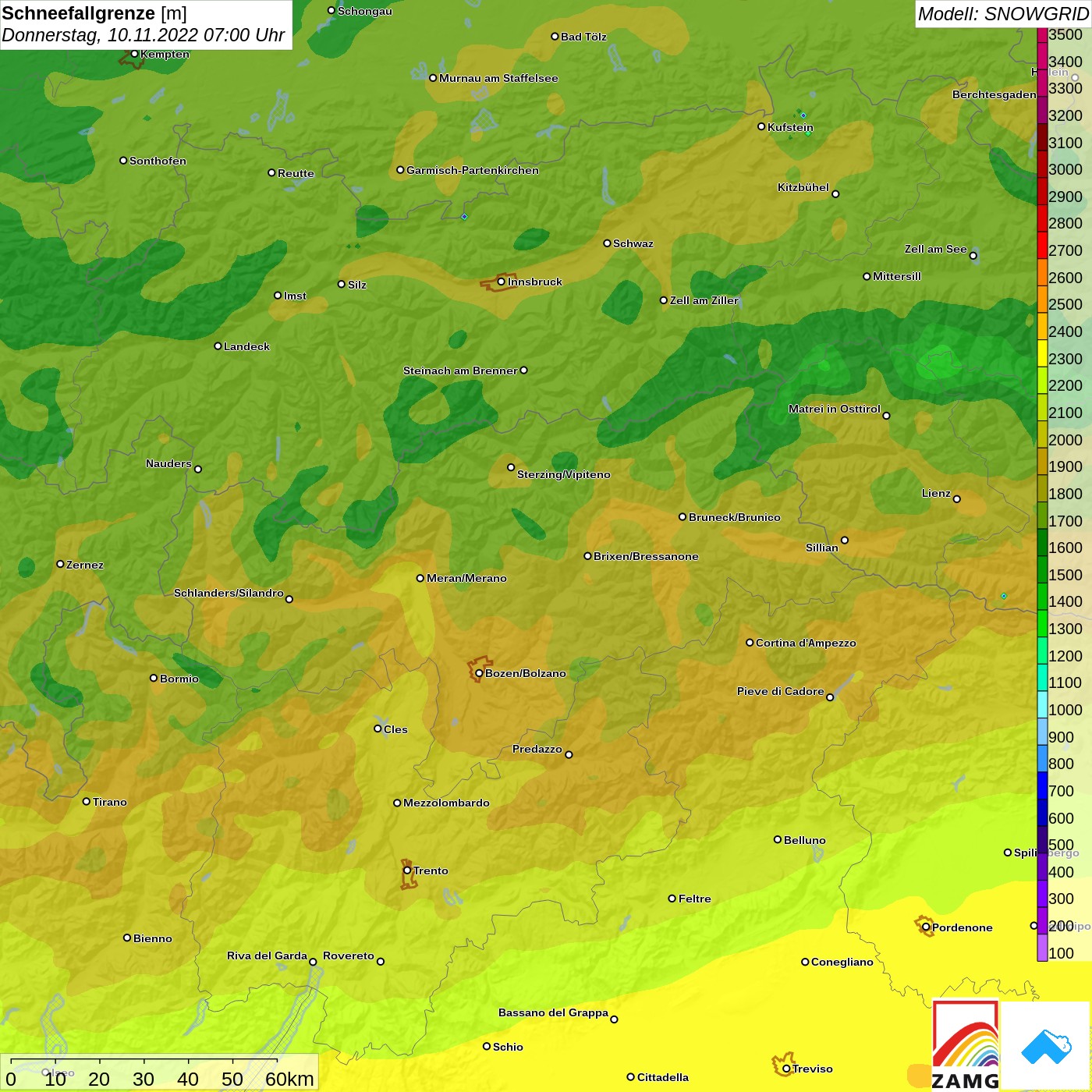Click the 2300 m yellow legend swatch
Viewport: 1092px width, 1092px height.
click(x=1042, y=353)
